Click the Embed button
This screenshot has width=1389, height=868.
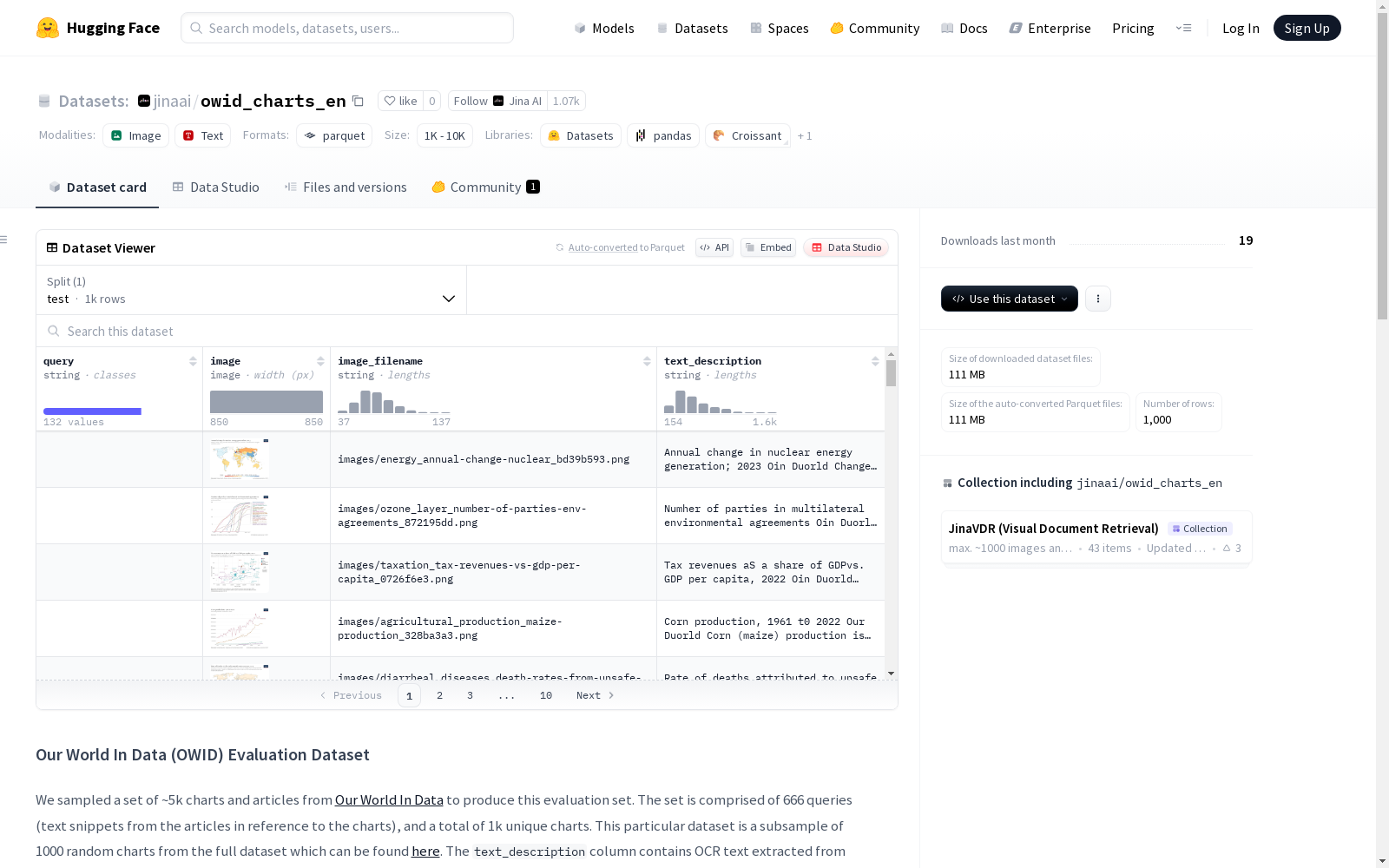click(768, 247)
